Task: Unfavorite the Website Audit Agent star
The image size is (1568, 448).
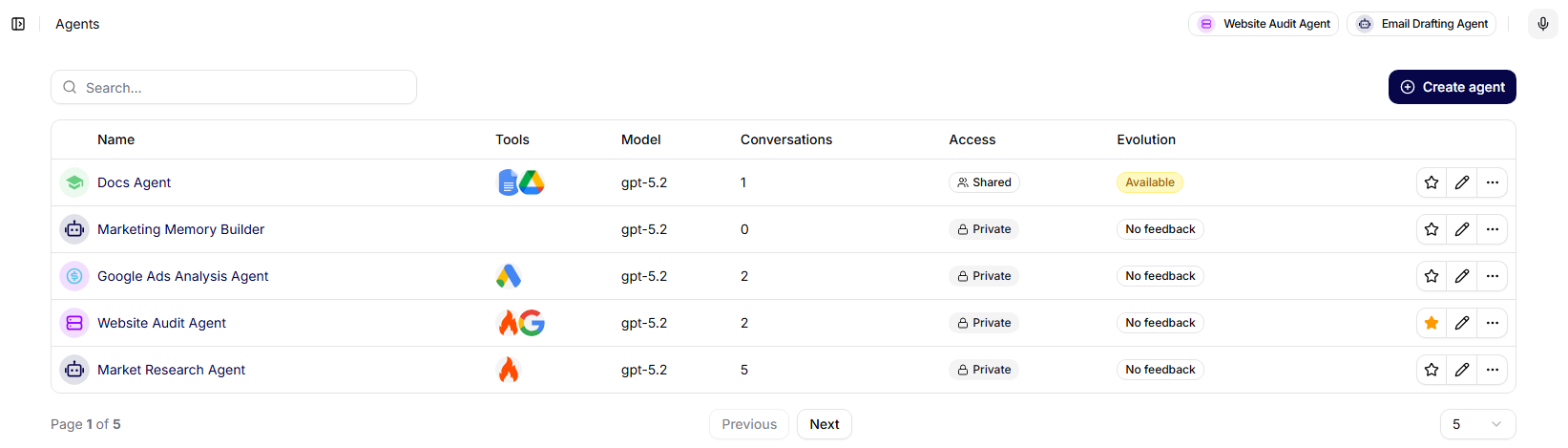Action: coord(1432,323)
